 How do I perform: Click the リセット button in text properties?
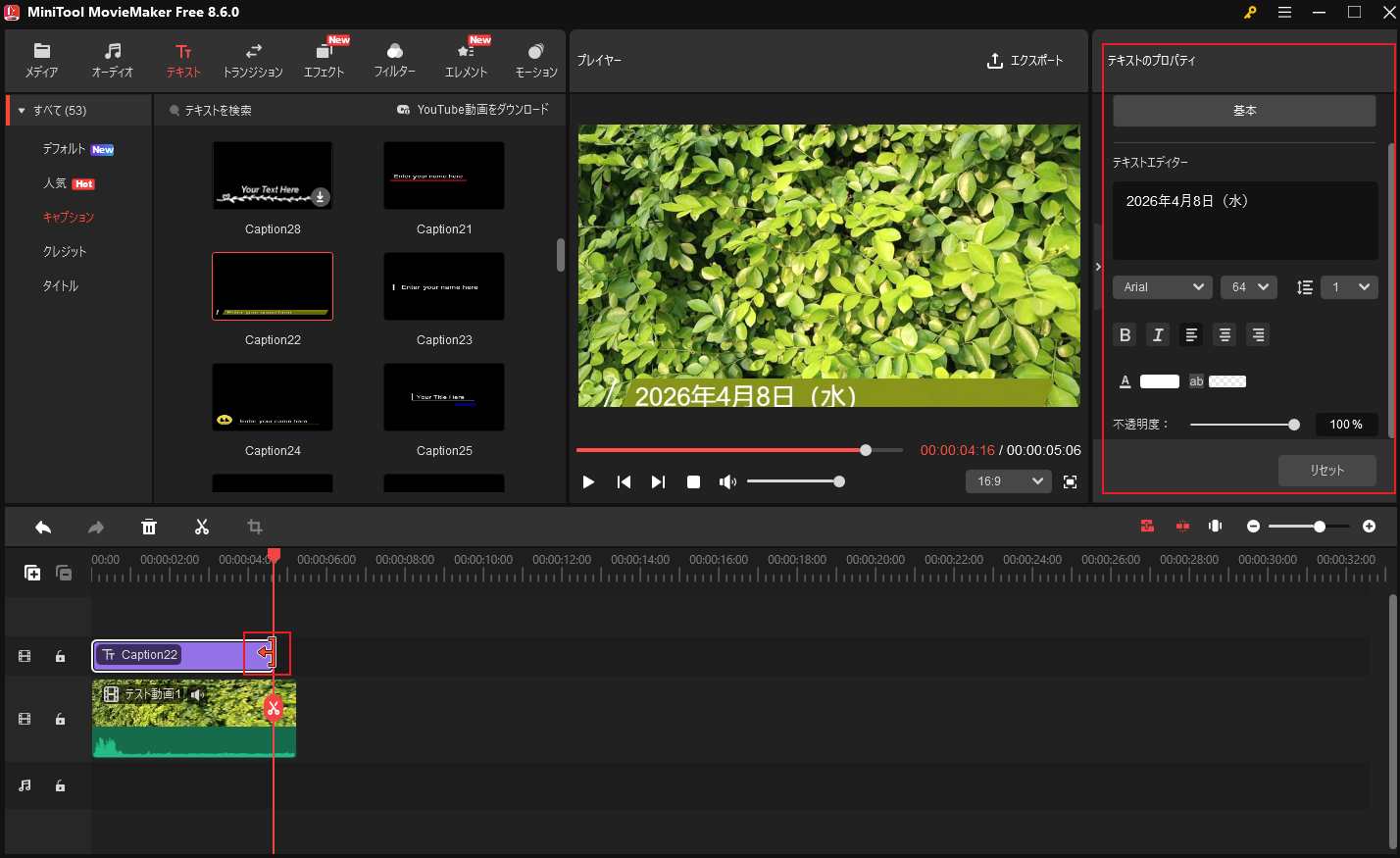click(x=1326, y=470)
